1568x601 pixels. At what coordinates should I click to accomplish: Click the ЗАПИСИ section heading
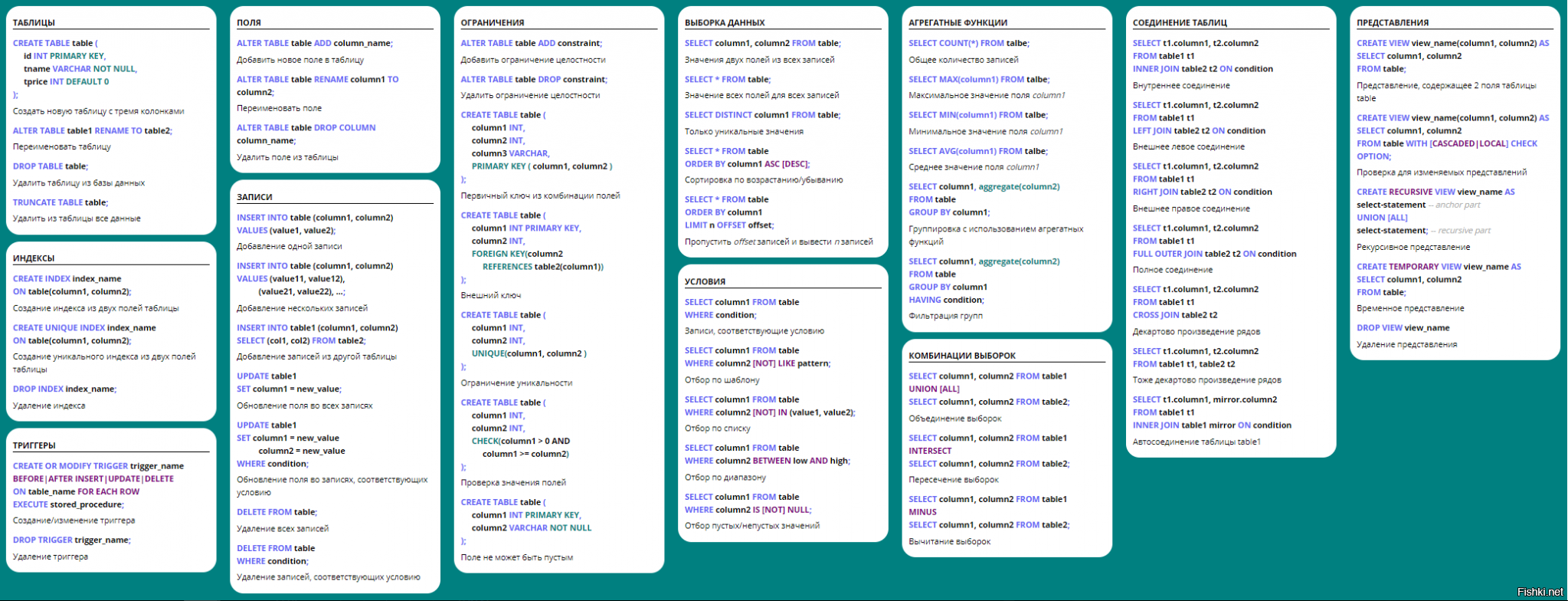click(x=254, y=197)
